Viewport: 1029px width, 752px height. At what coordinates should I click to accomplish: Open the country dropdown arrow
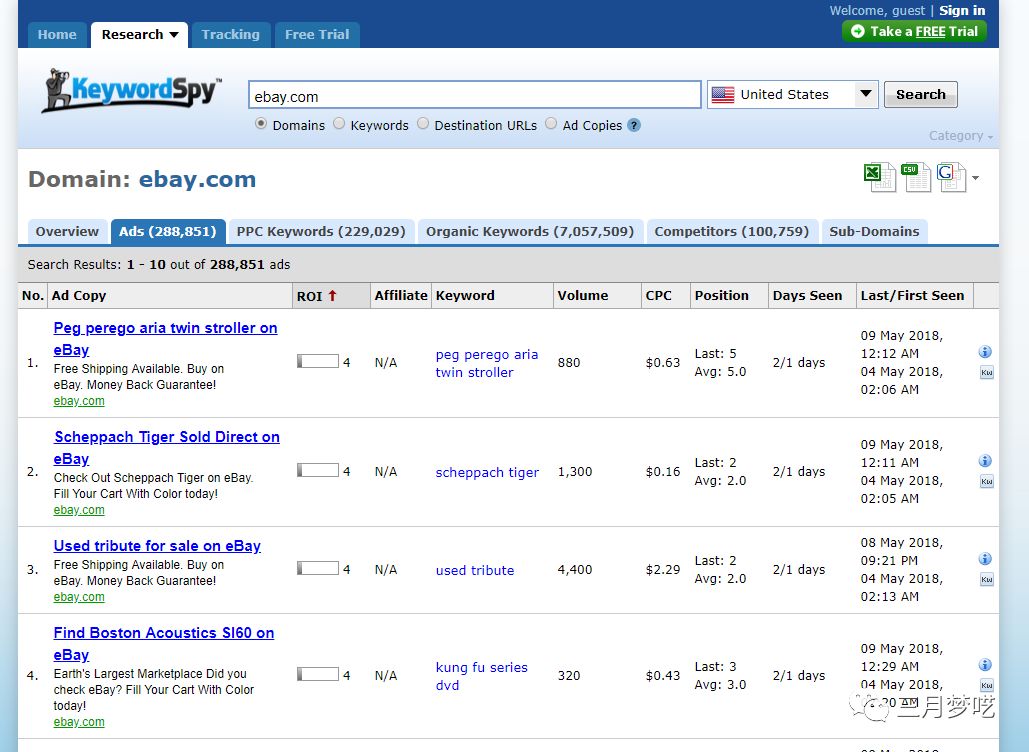pos(866,94)
